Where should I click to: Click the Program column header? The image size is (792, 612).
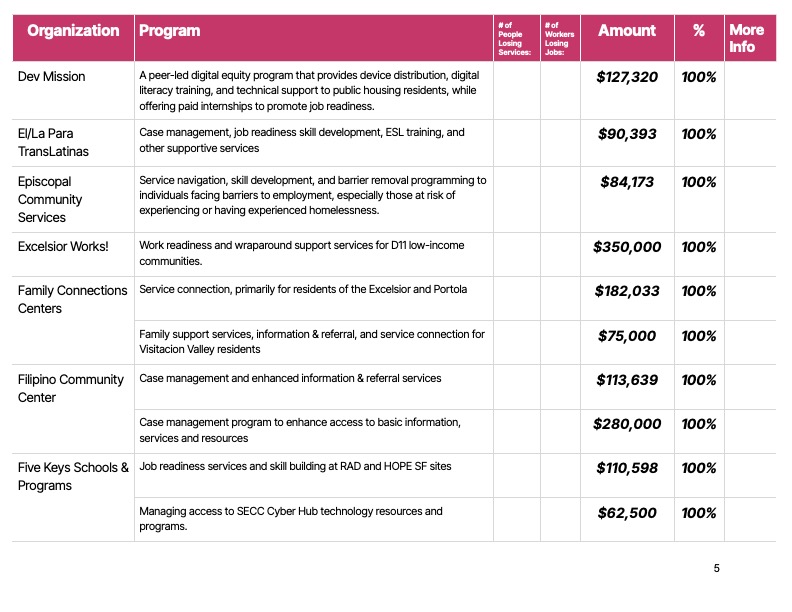(170, 31)
